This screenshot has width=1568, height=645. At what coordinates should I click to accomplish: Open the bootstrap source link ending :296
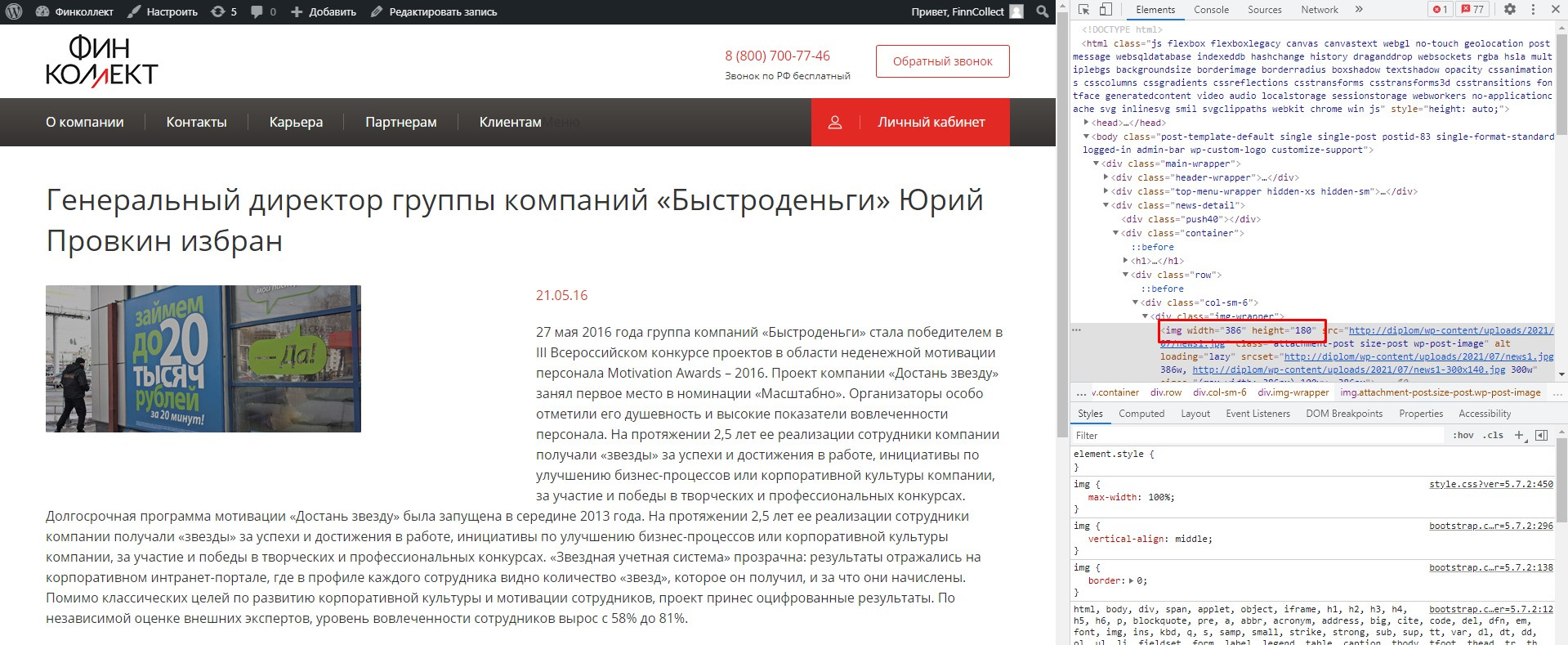coord(1491,526)
